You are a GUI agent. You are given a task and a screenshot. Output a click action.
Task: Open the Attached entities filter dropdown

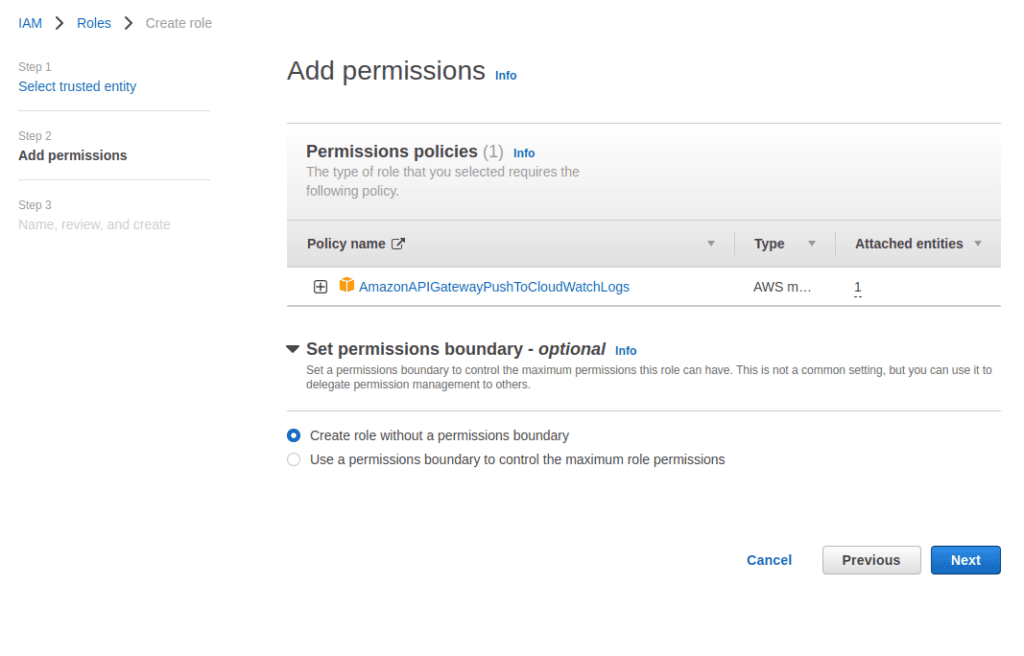point(978,243)
